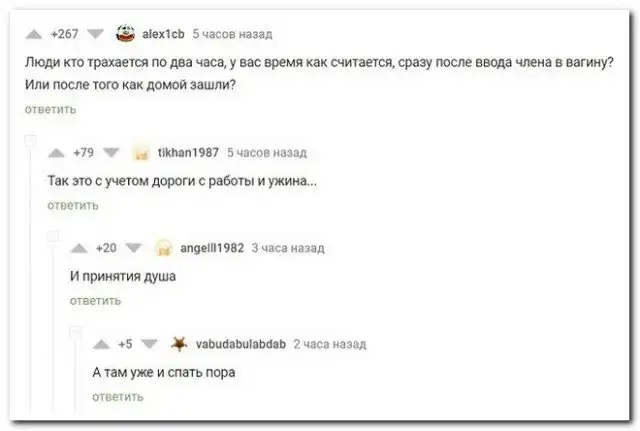Click the "5 часов назад" timestamp of alex1cb

[x=232, y=34]
